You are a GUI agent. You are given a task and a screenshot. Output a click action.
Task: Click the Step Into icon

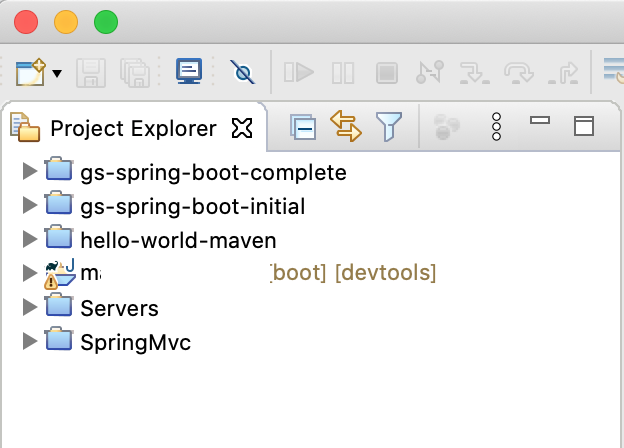[474, 73]
